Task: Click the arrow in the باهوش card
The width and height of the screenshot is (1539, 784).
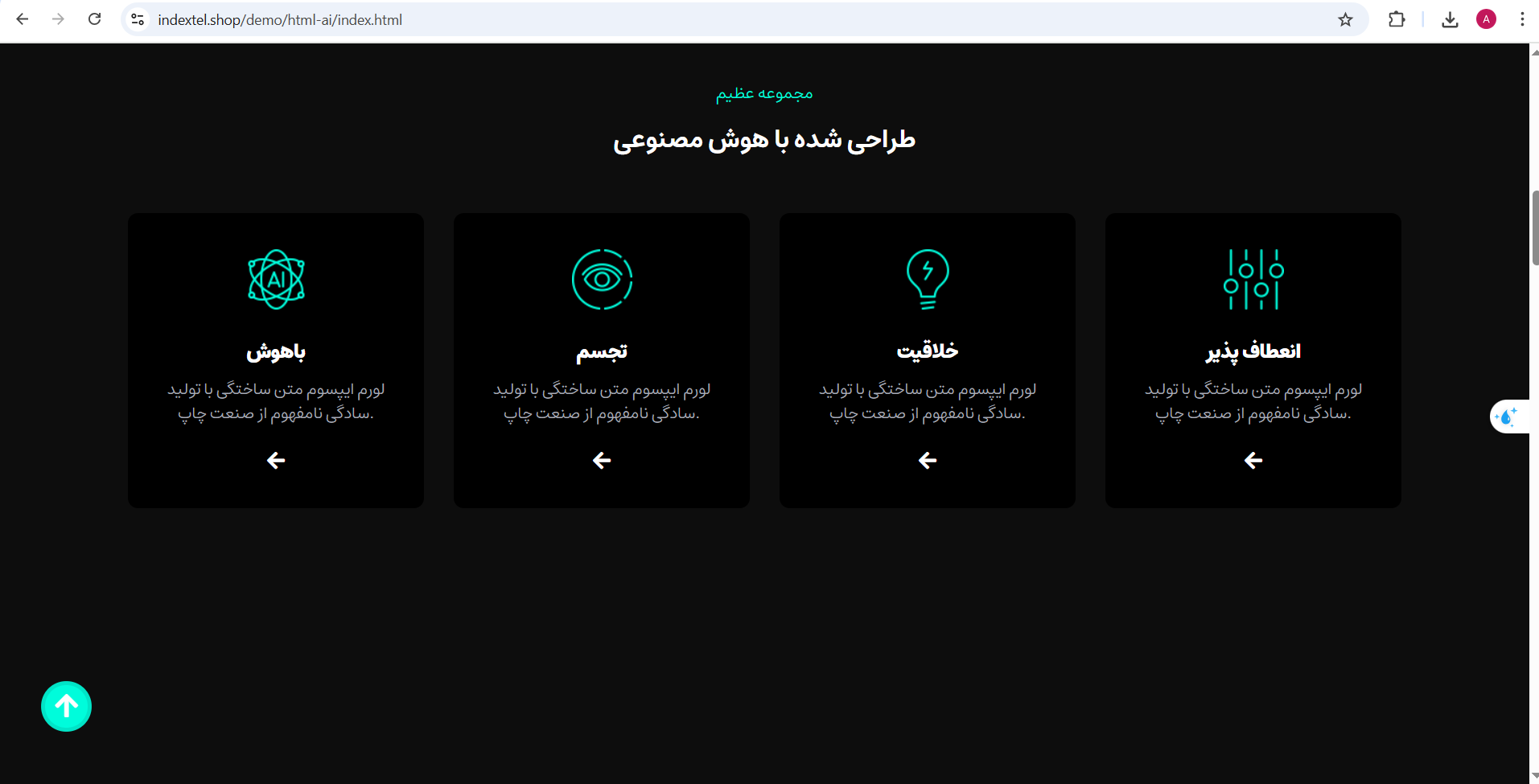Action: 276,461
